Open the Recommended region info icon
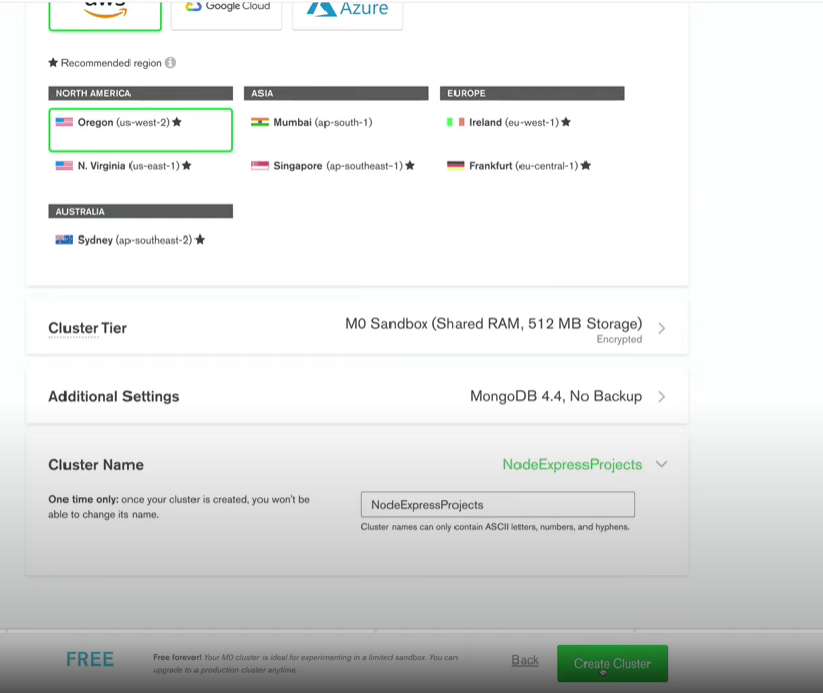 (x=170, y=62)
